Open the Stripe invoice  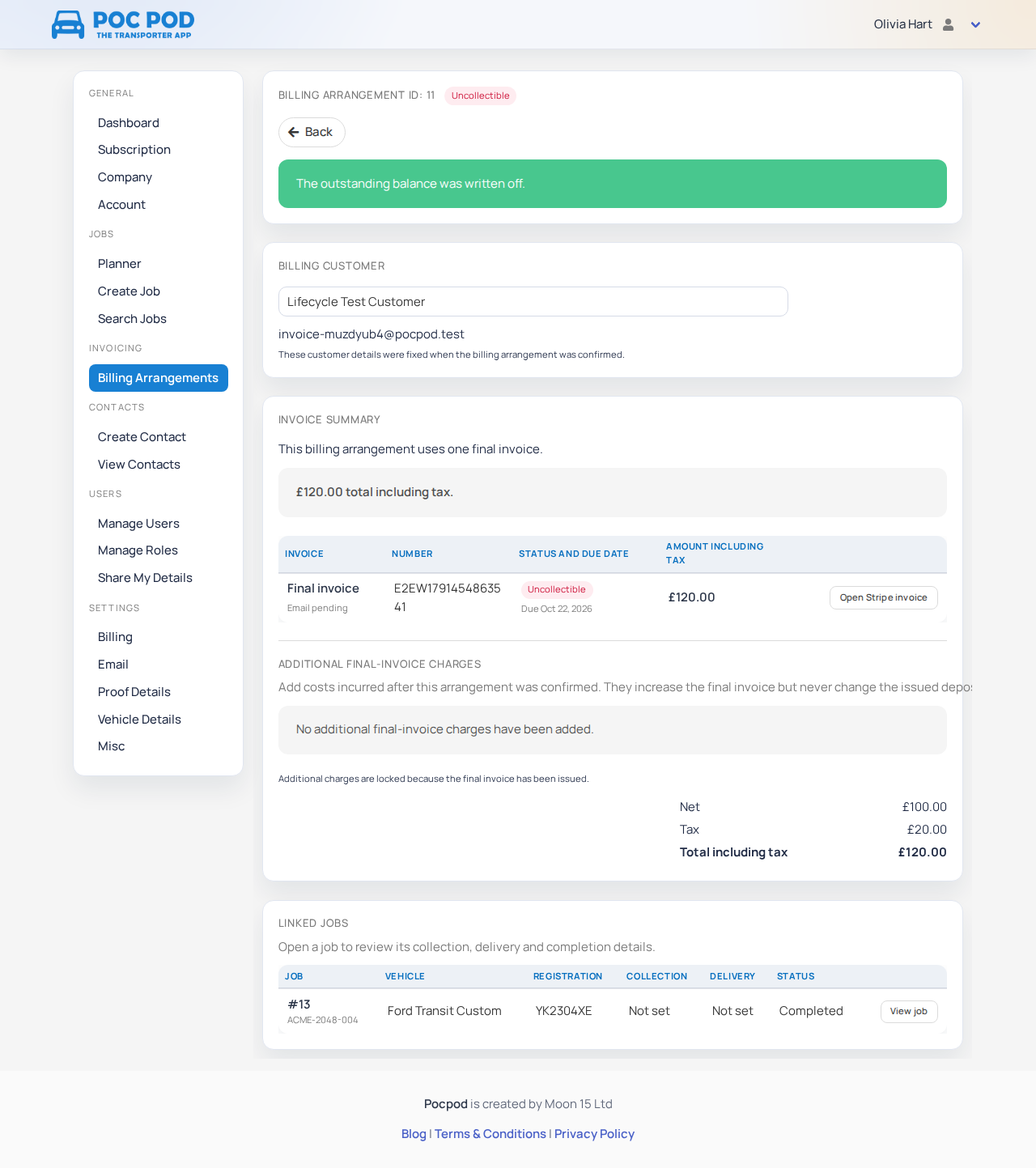(884, 597)
